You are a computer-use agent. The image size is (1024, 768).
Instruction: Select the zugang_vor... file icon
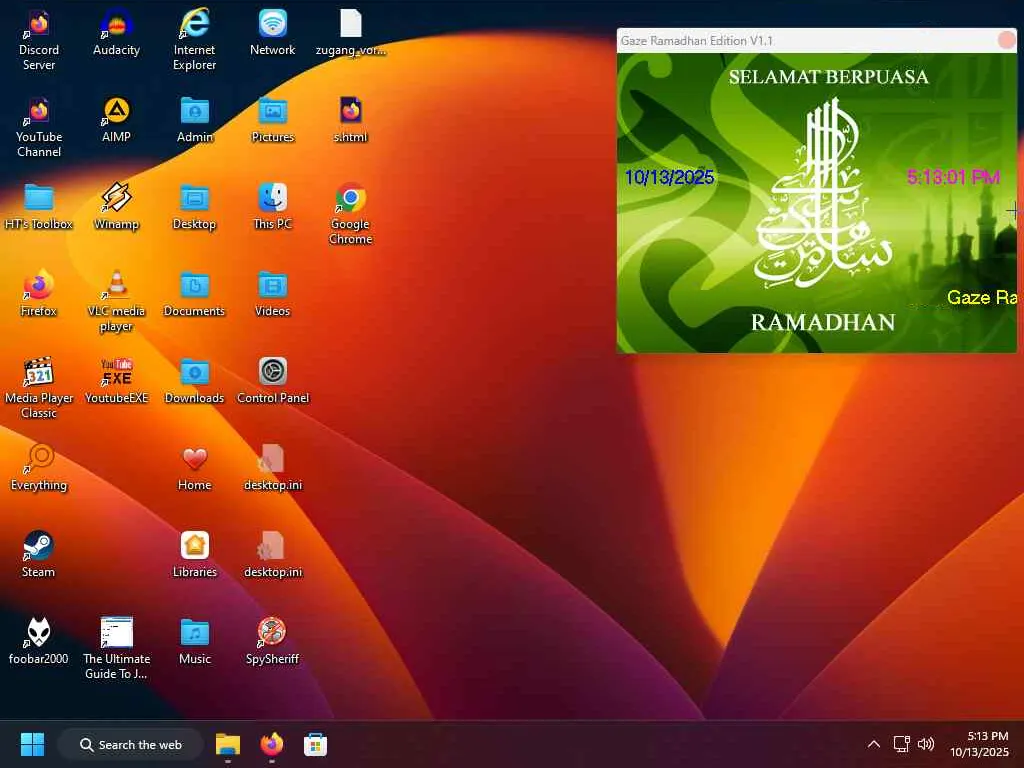(351, 33)
